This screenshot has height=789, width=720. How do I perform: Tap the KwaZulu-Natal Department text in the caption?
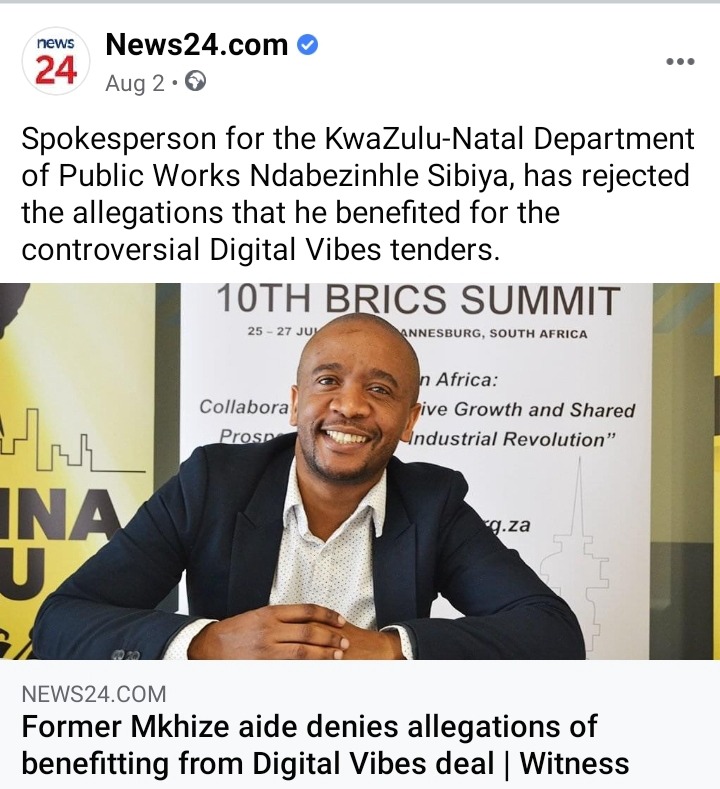point(510,138)
